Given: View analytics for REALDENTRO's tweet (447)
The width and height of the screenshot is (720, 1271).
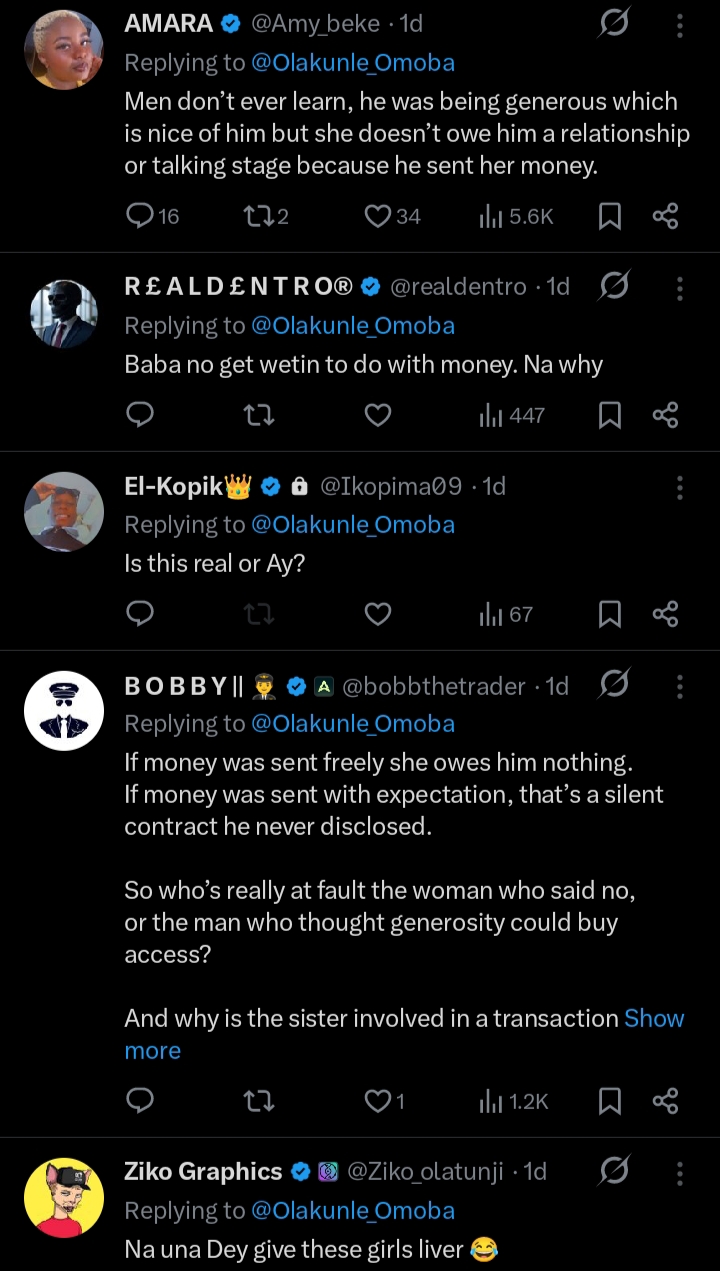Looking at the screenshot, I should (512, 415).
